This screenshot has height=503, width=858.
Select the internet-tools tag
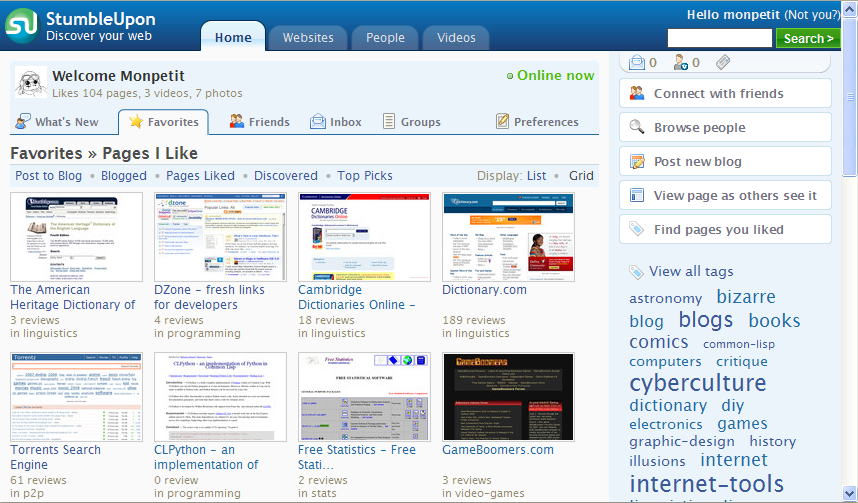[706, 484]
